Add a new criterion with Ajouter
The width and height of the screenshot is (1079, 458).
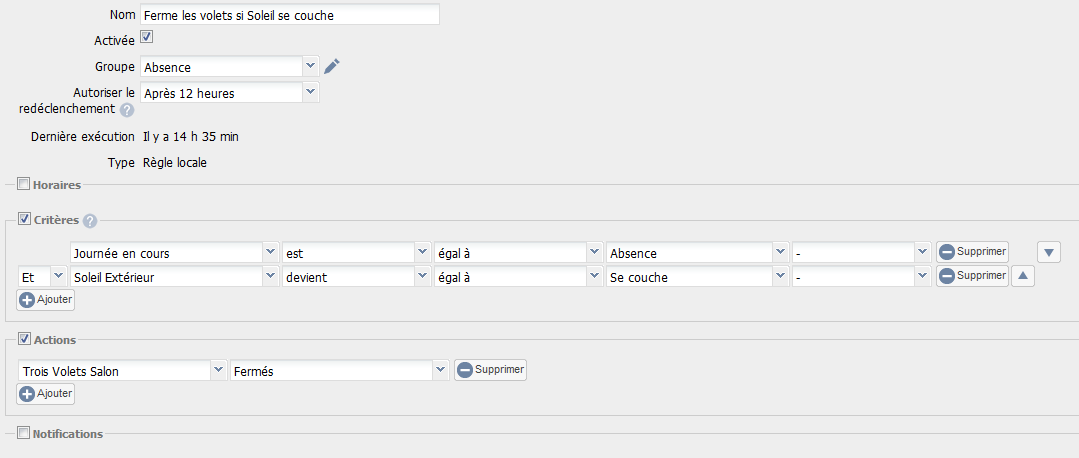point(46,299)
